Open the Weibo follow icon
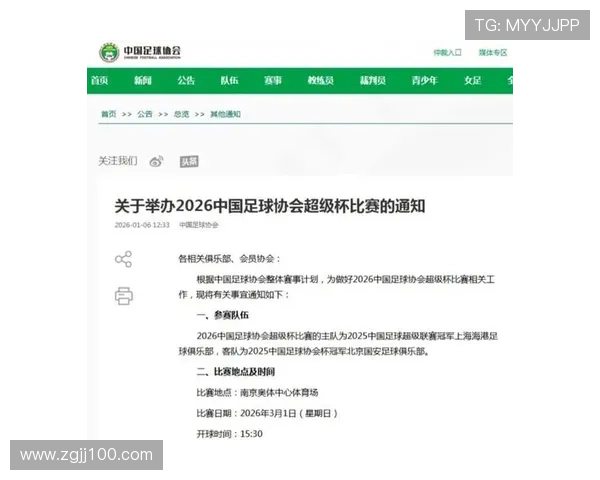Image resolution: width=600 pixels, height=480 pixels. pyautogui.click(x=157, y=161)
